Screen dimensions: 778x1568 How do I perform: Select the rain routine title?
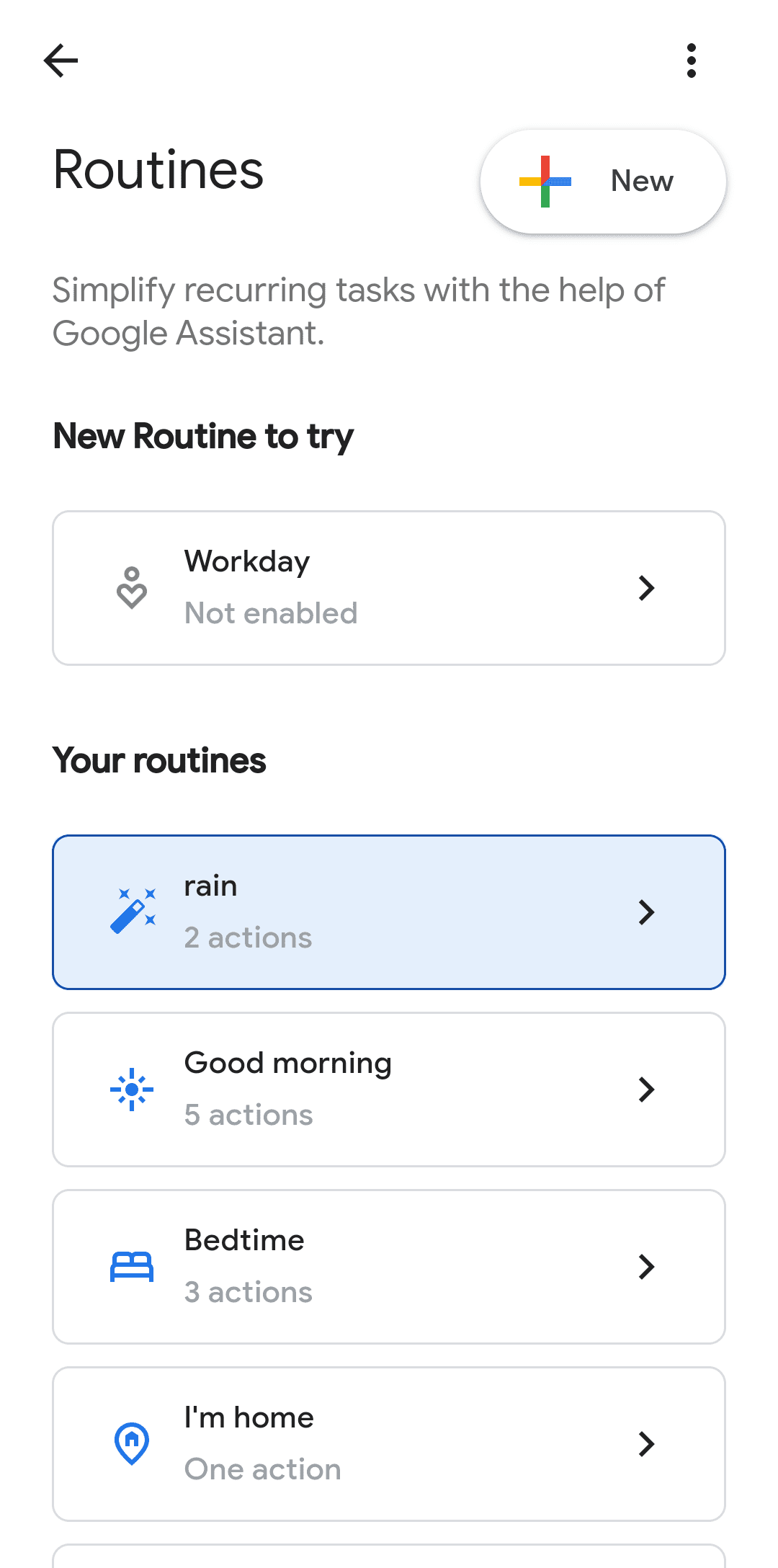210,886
